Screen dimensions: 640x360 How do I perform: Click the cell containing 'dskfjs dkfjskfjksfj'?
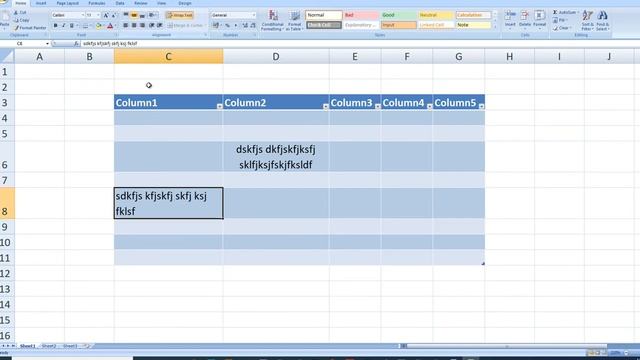click(x=276, y=157)
